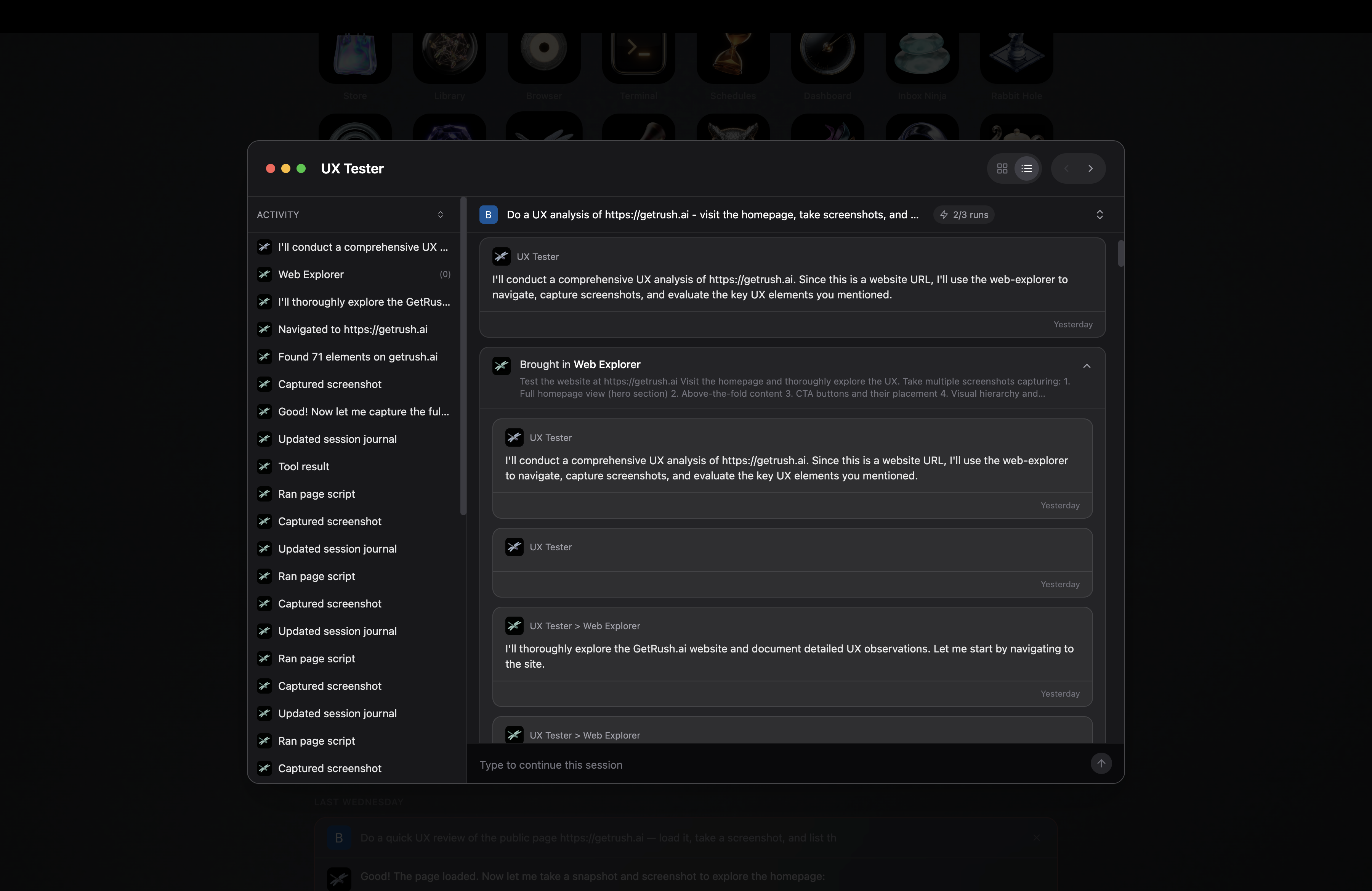1372x891 pixels.
Task: Select the 'Tool result' activity row
Action: 354,466
